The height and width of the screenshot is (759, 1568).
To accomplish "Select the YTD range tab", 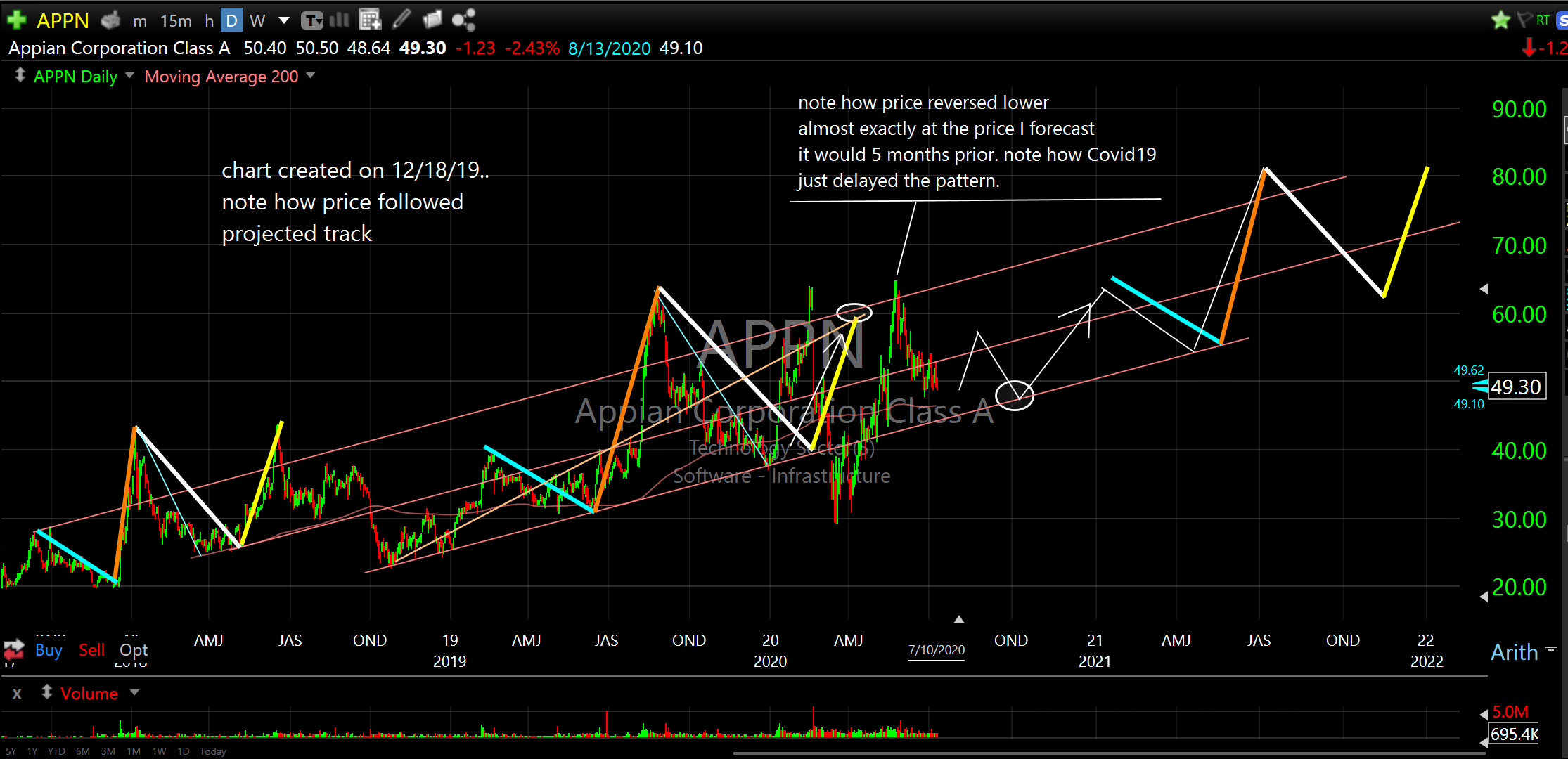I will [56, 751].
